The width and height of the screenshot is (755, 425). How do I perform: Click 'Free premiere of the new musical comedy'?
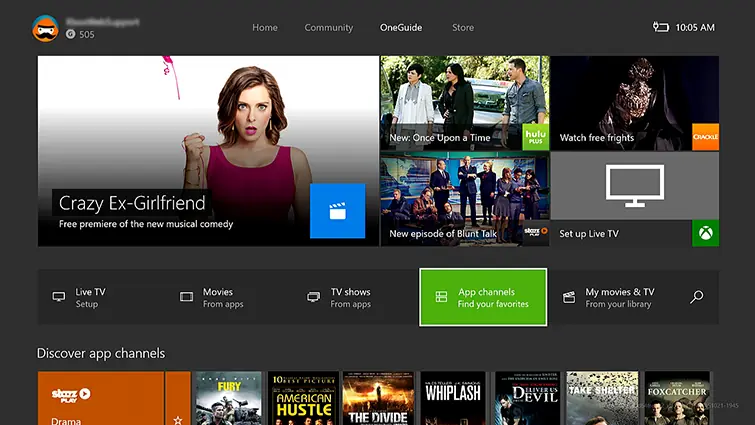[146, 224]
